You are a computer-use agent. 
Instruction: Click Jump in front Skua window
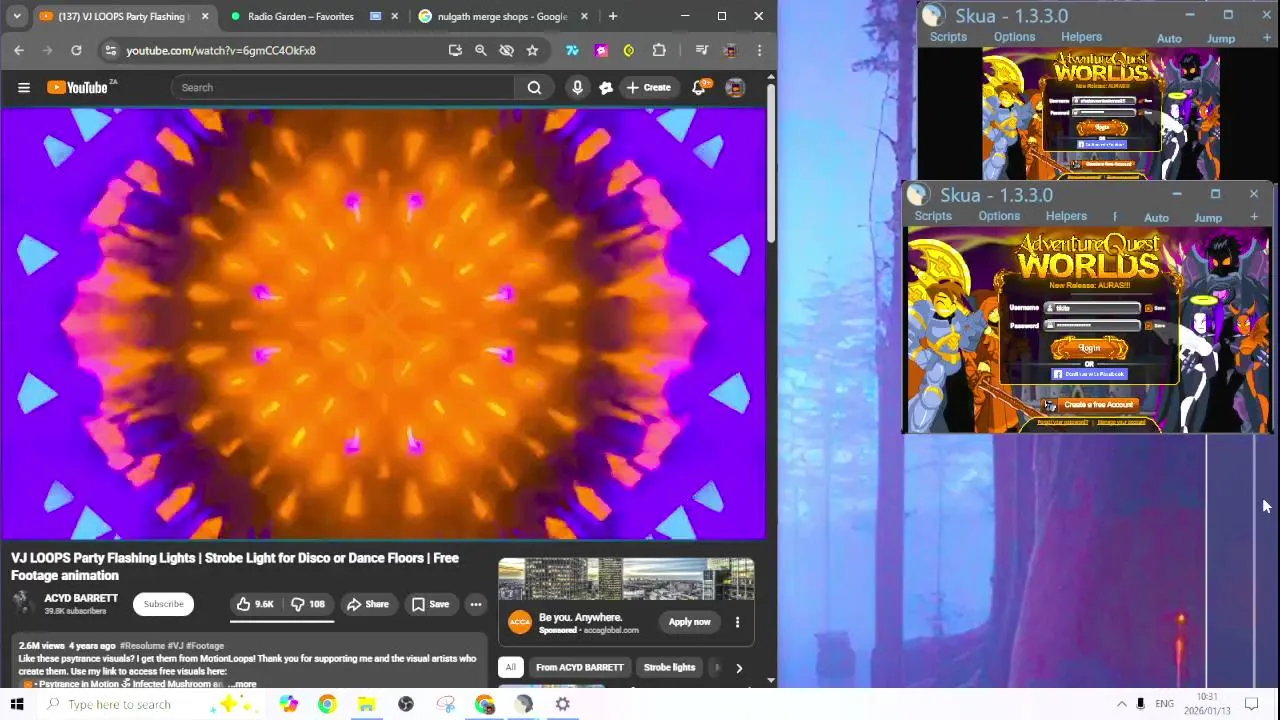1208,217
